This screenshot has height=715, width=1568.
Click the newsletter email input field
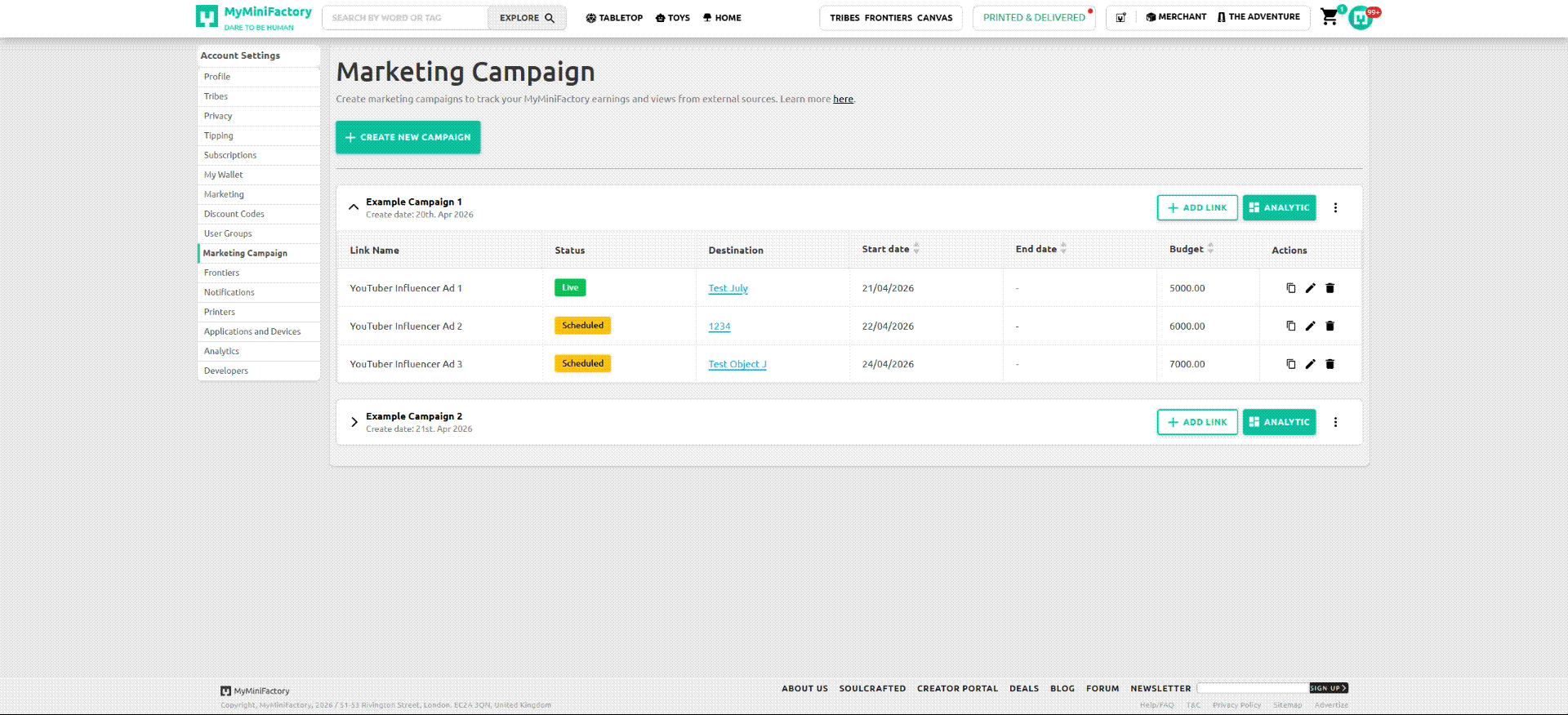1253,688
